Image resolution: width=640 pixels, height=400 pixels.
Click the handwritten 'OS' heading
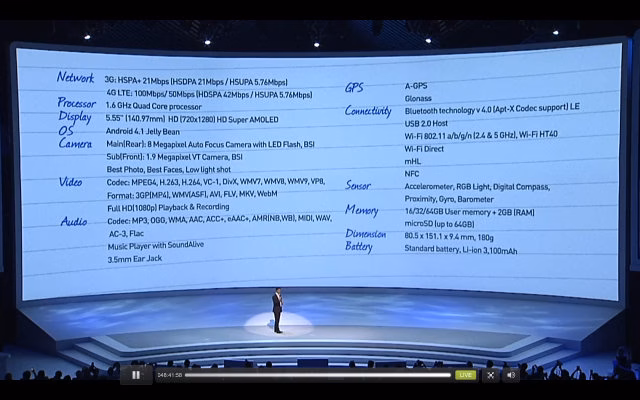point(66,131)
